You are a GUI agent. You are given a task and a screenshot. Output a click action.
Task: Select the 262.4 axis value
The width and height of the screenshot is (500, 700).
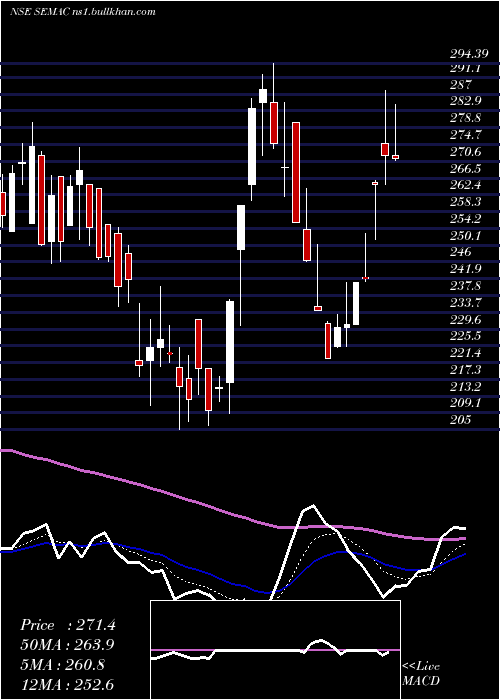(465, 185)
